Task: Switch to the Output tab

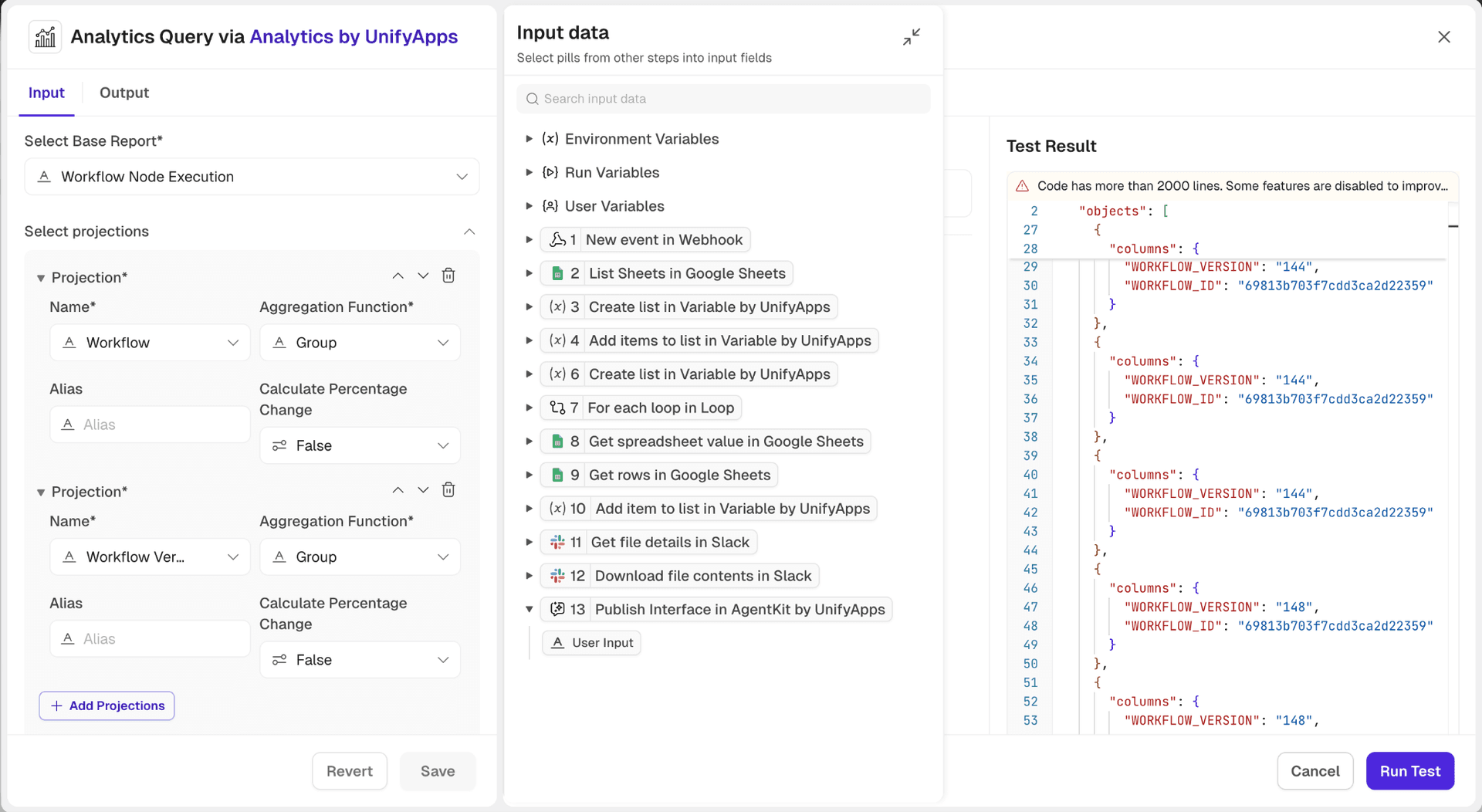Action: 124,93
